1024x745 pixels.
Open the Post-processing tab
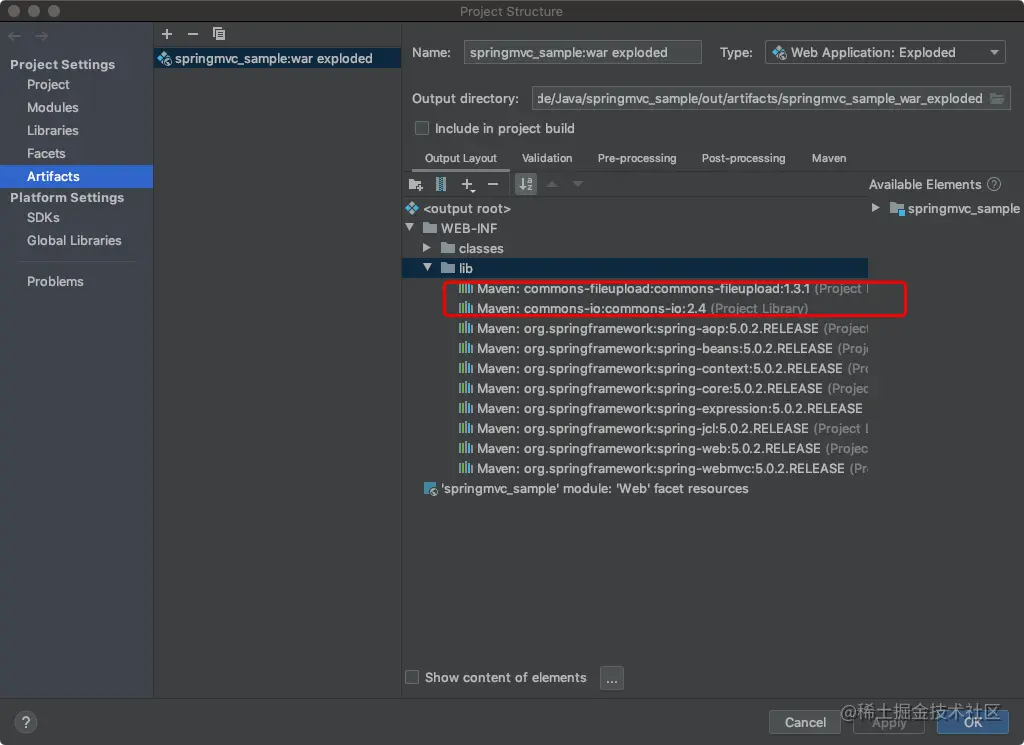(x=743, y=159)
